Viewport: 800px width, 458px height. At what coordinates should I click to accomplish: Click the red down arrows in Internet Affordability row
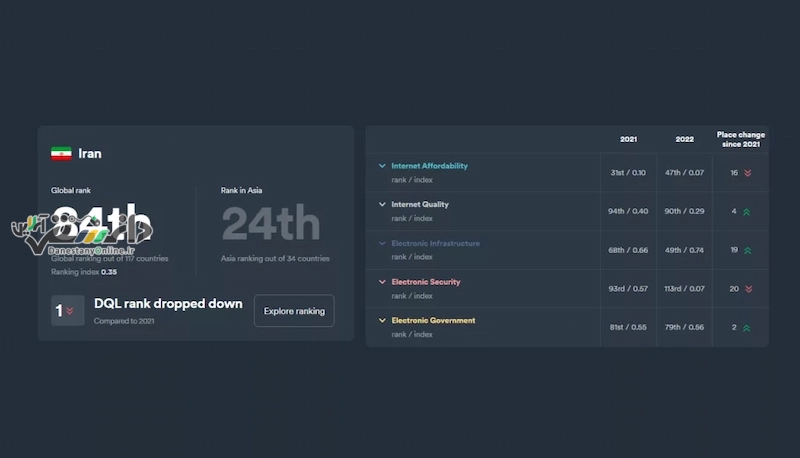pyautogui.click(x=747, y=173)
